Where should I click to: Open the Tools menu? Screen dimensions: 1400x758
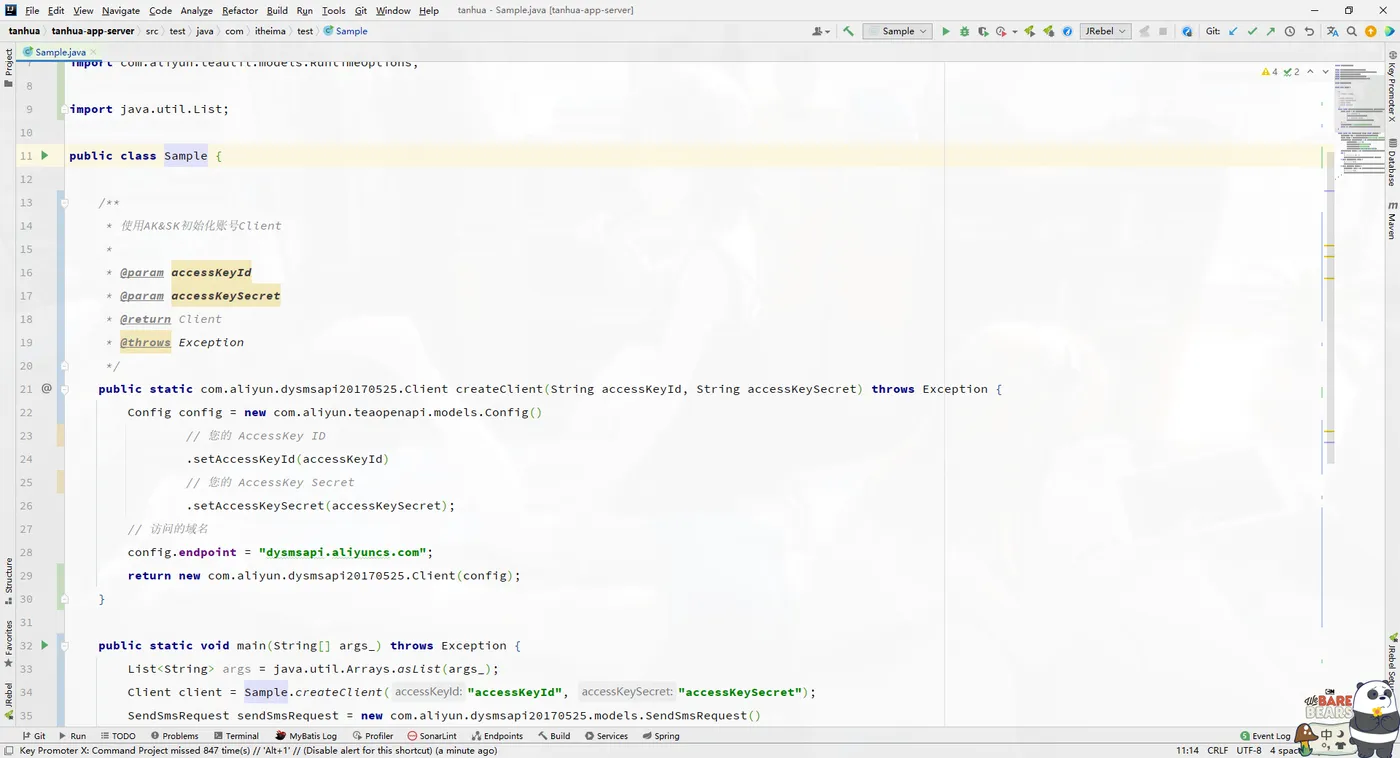click(x=334, y=10)
